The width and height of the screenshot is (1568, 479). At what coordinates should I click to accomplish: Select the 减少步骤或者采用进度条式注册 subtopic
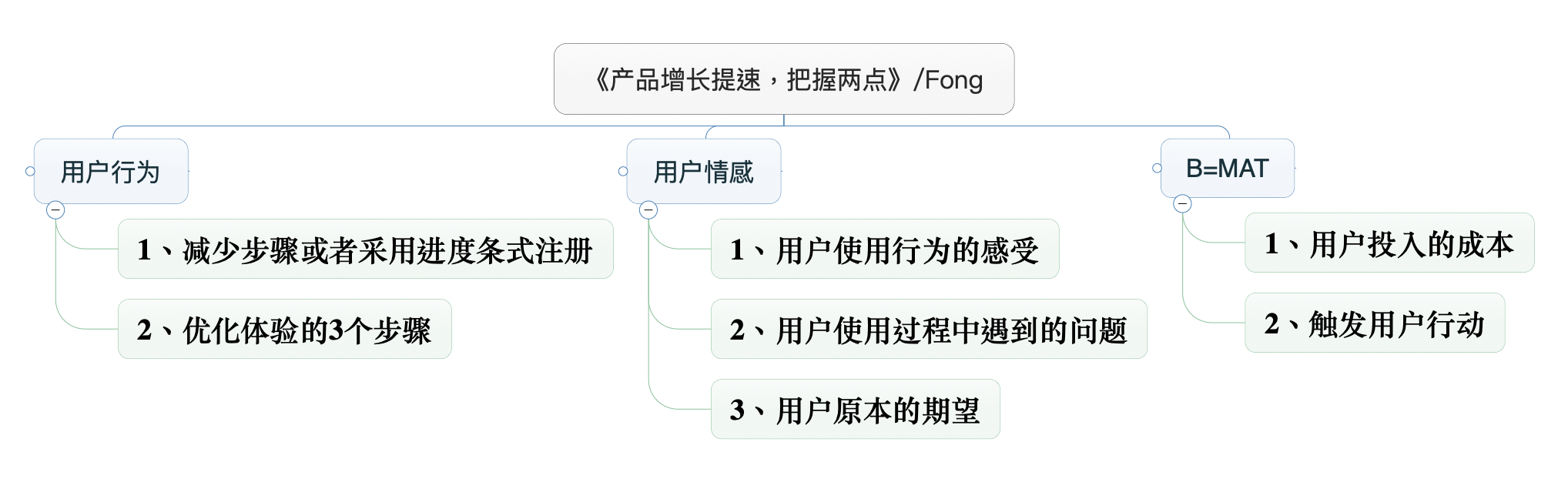[x=365, y=250]
